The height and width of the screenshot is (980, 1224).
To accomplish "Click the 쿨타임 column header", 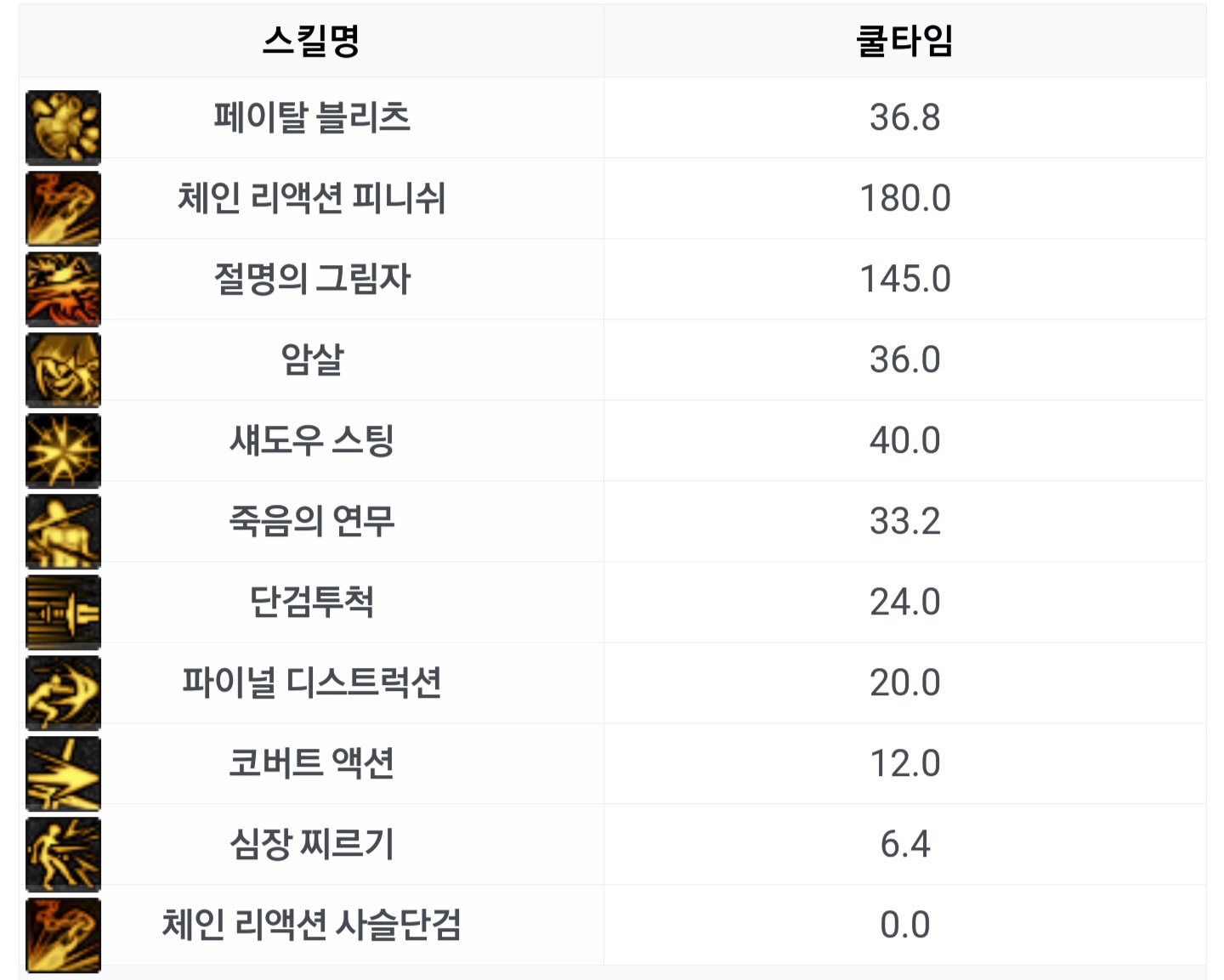I will [x=904, y=41].
